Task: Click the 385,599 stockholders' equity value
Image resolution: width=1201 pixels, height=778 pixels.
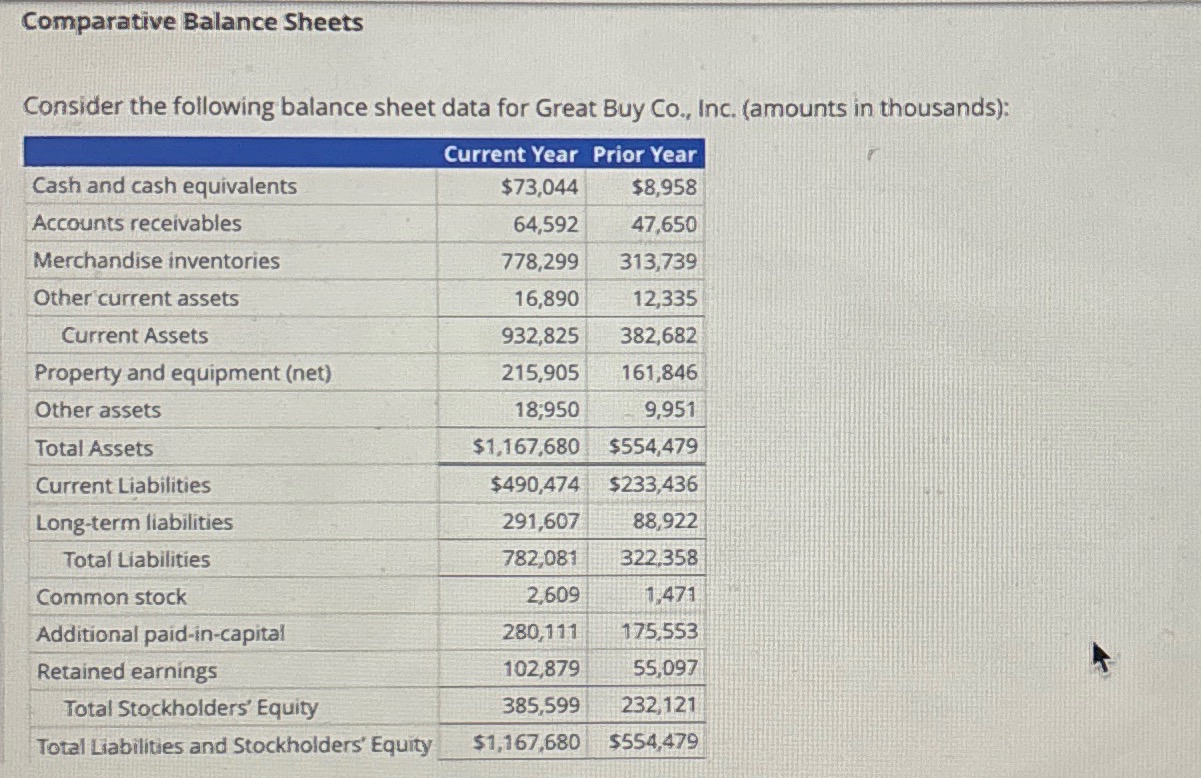Action: pyautogui.click(x=541, y=707)
